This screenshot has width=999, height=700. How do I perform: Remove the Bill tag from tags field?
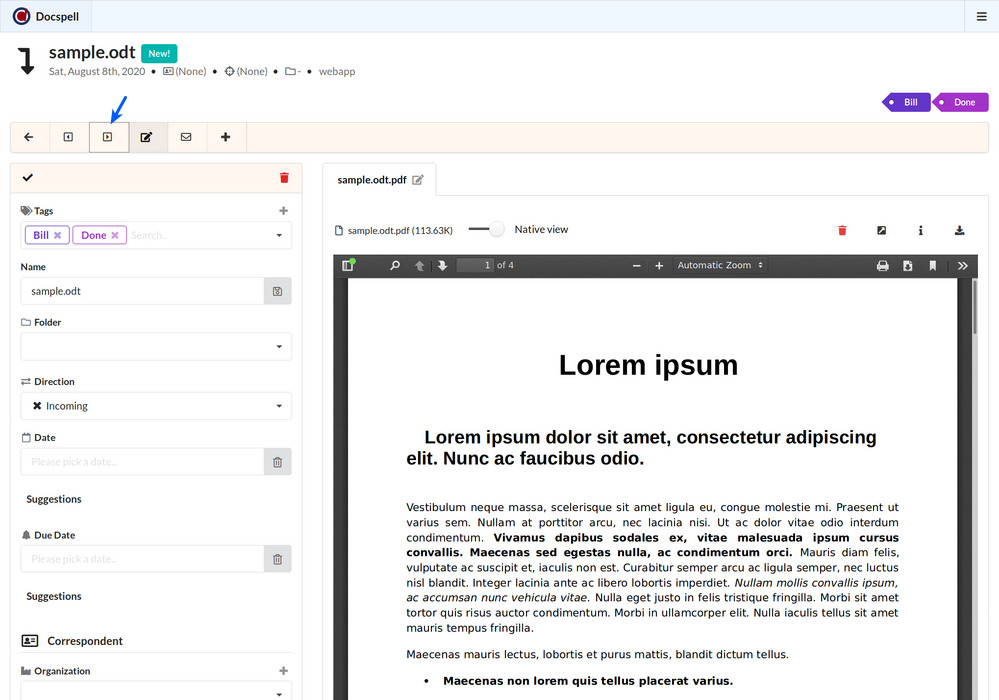coord(58,236)
